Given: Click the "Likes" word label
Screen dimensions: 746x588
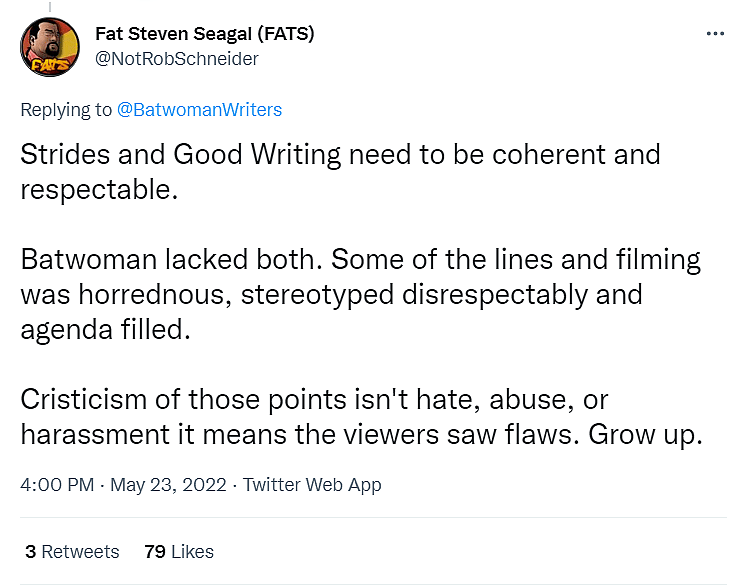Looking at the screenshot, I should point(192,551).
